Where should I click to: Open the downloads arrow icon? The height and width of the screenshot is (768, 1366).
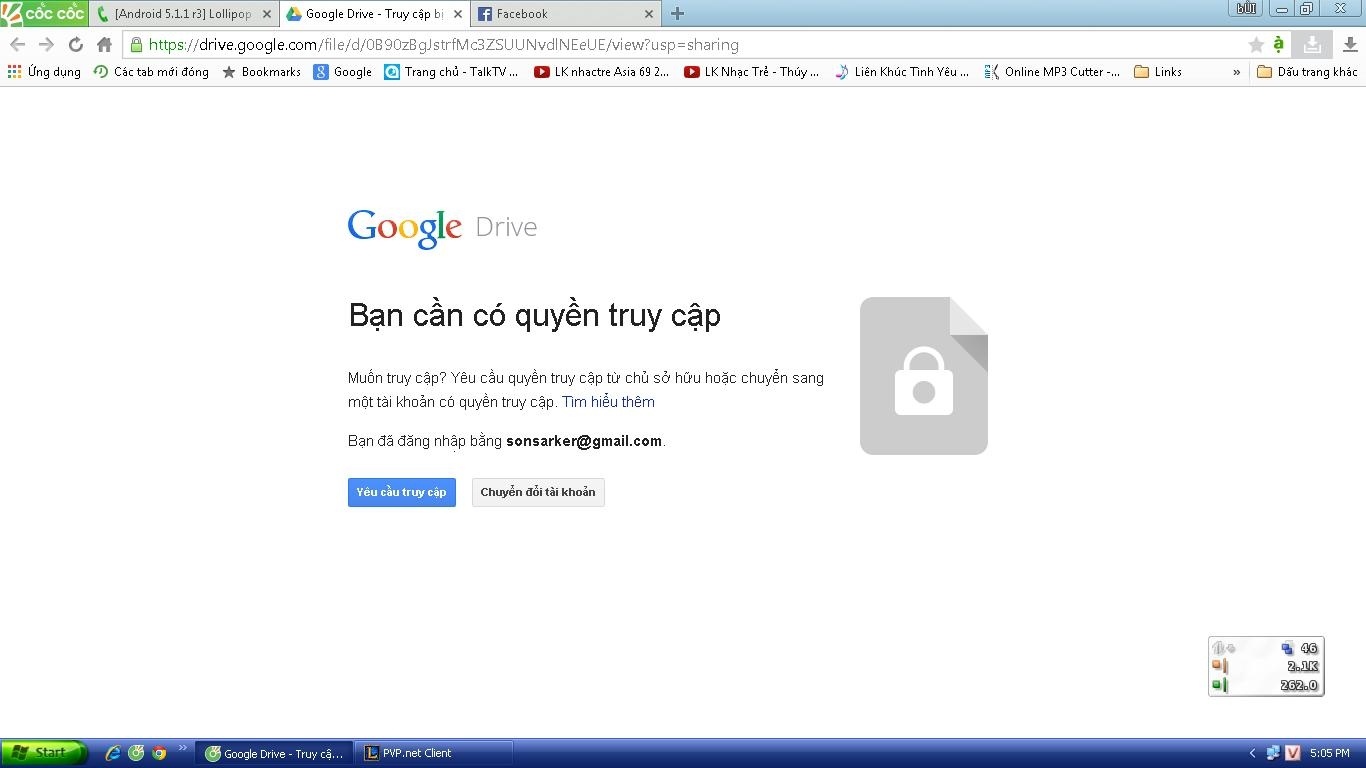(1350, 45)
